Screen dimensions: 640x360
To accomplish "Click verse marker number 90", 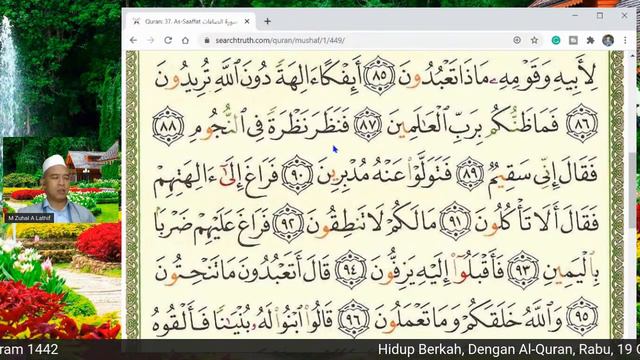I will coord(297,174).
